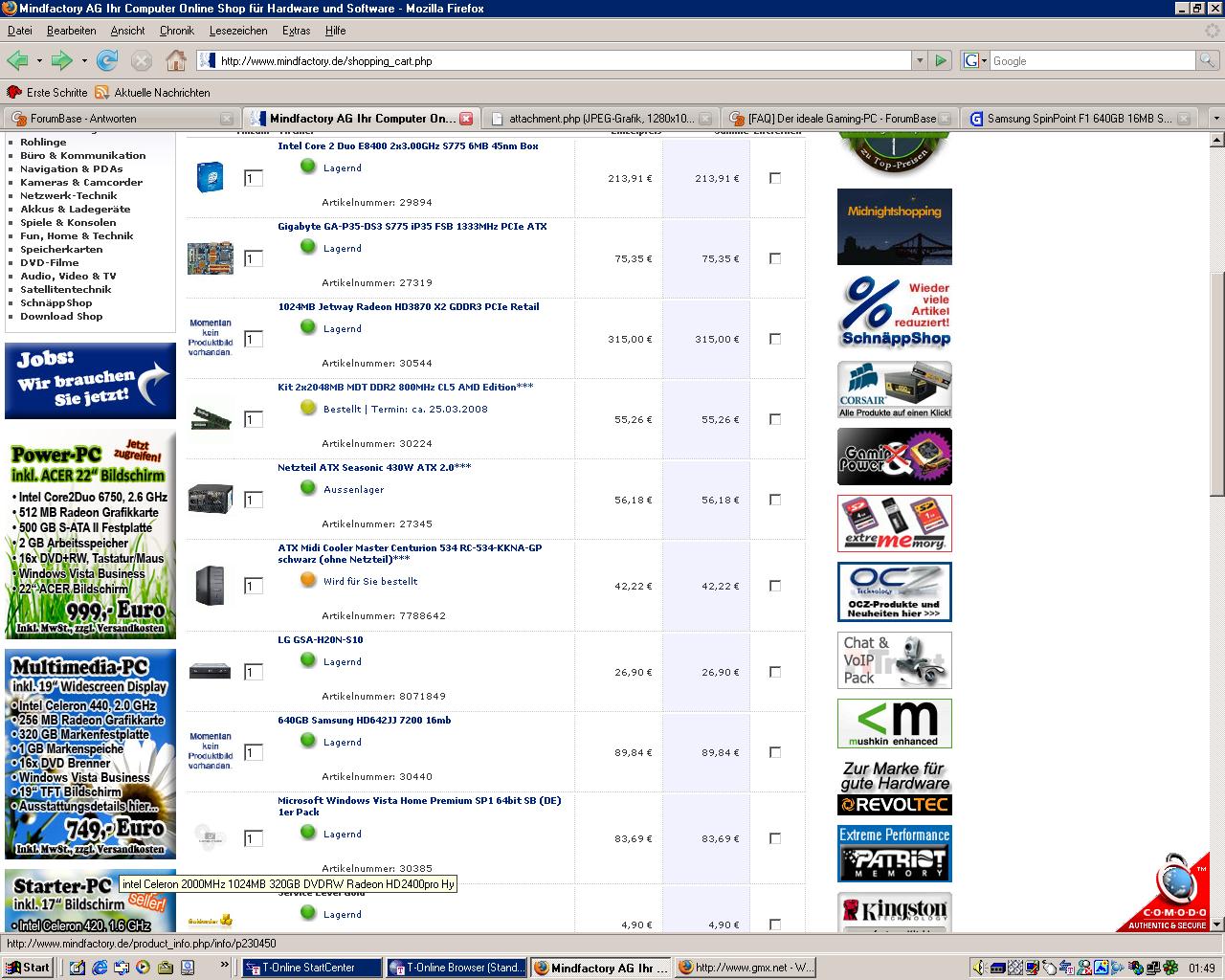Open the Datei menu
Image resolution: width=1225 pixels, height=980 pixels.
[x=20, y=31]
